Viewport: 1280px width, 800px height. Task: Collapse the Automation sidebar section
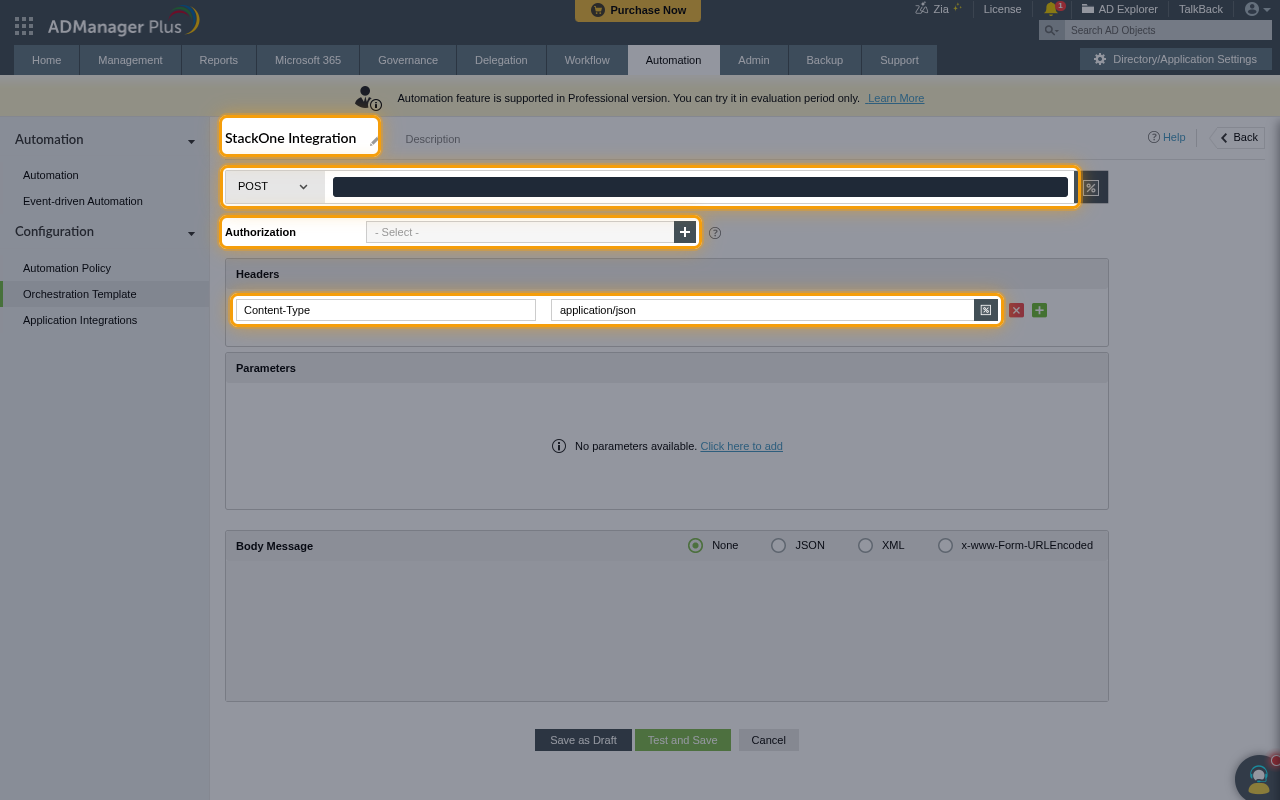[x=191, y=141]
